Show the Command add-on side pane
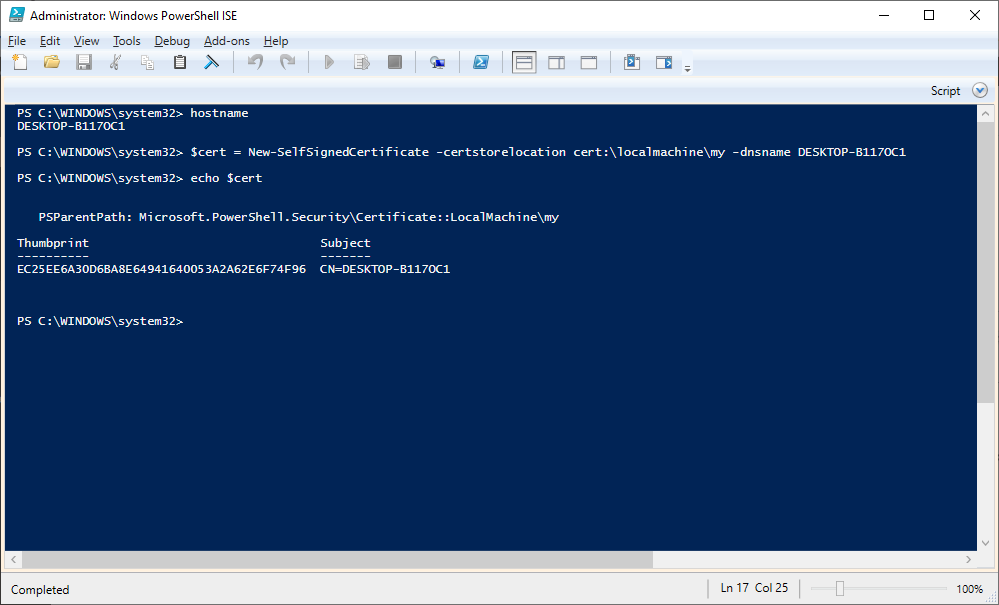Viewport: 999px width, 605px height. [x=664, y=62]
